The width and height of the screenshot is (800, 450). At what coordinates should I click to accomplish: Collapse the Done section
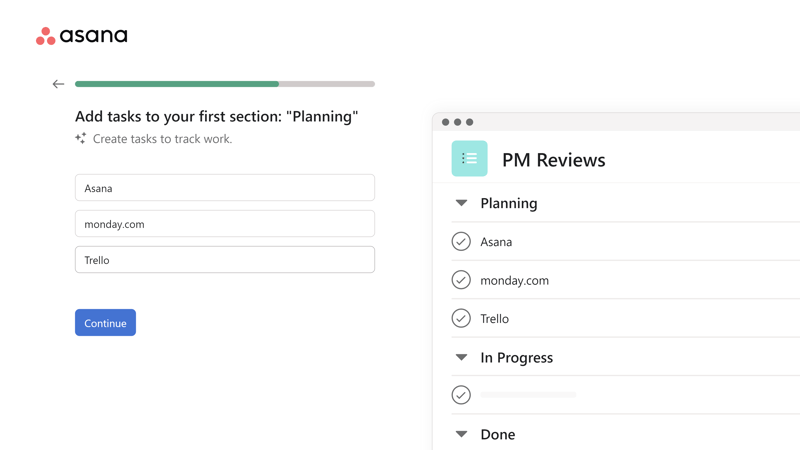pyautogui.click(x=461, y=434)
